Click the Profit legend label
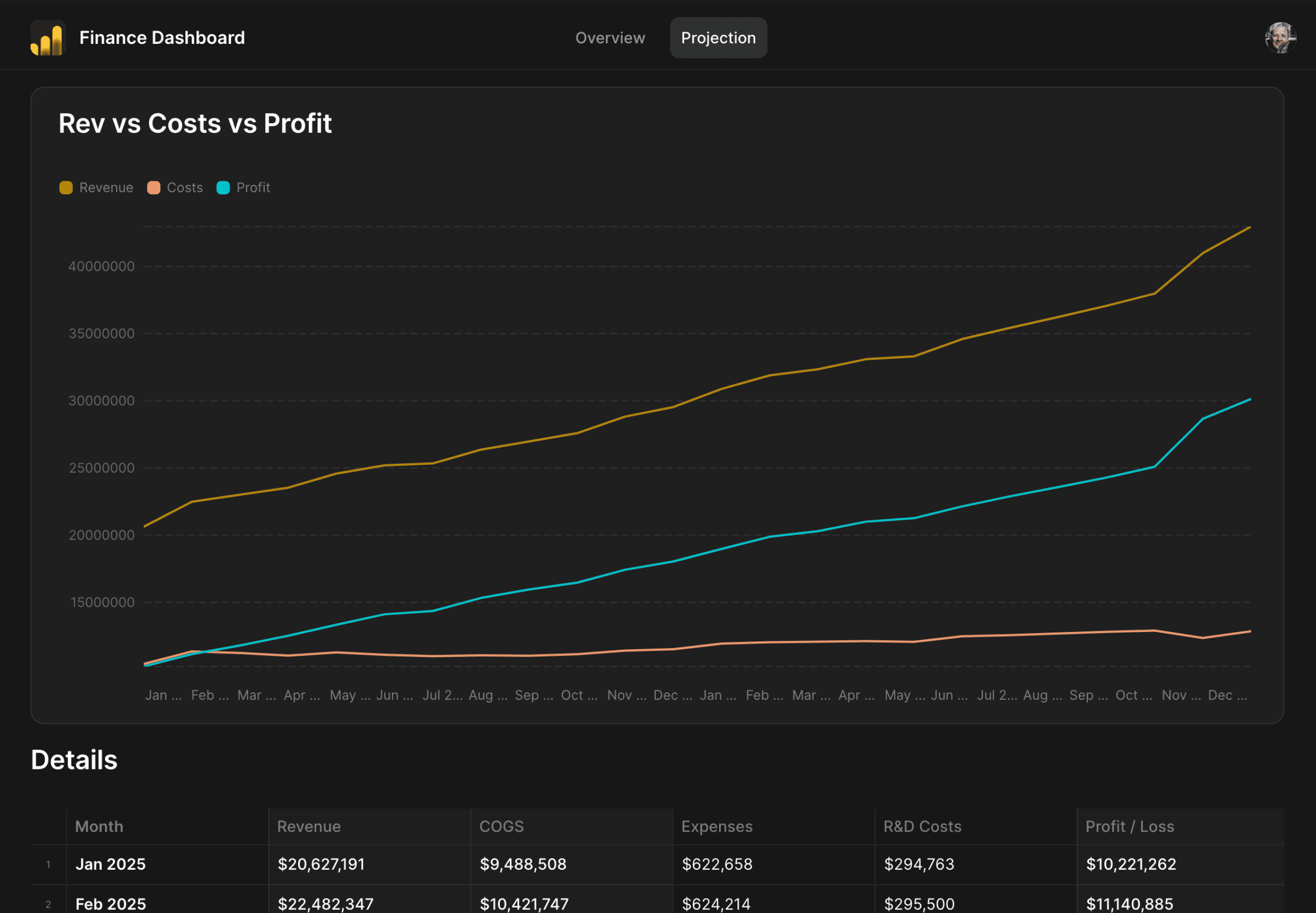 pos(253,188)
